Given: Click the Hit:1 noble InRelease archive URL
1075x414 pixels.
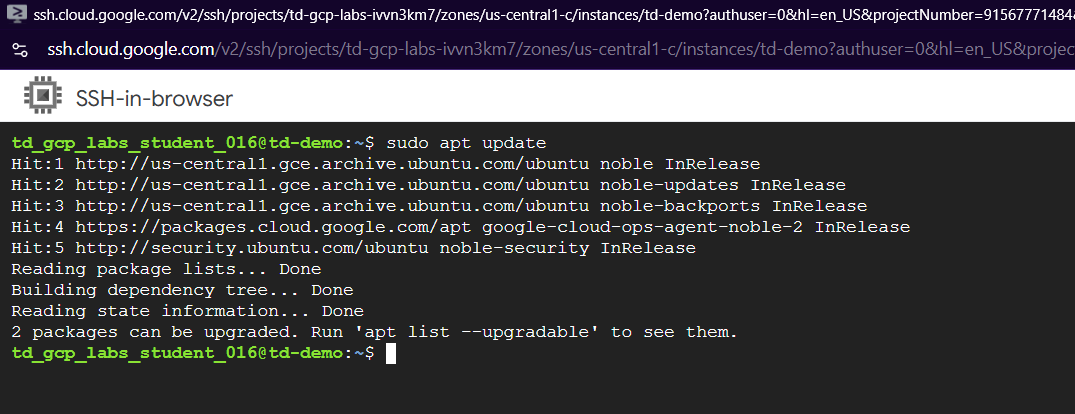Looking at the screenshot, I should coord(332,164).
